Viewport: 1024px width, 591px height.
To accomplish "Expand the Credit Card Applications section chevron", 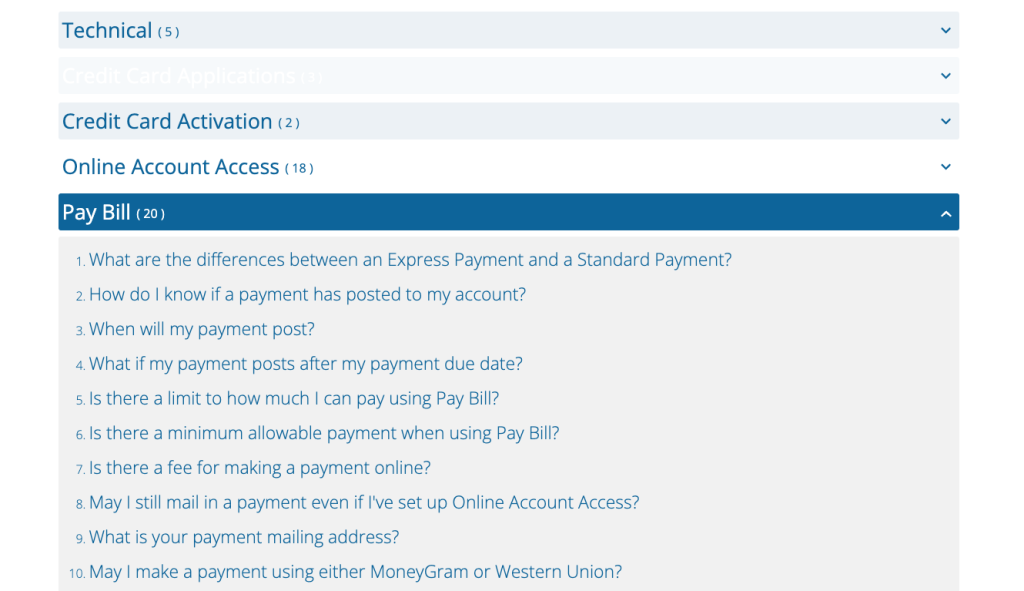I will (945, 75).
